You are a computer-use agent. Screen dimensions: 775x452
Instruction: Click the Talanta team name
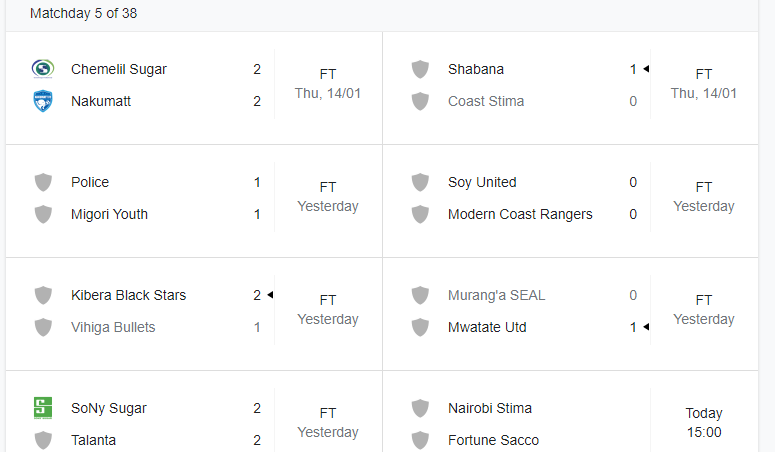pos(93,440)
